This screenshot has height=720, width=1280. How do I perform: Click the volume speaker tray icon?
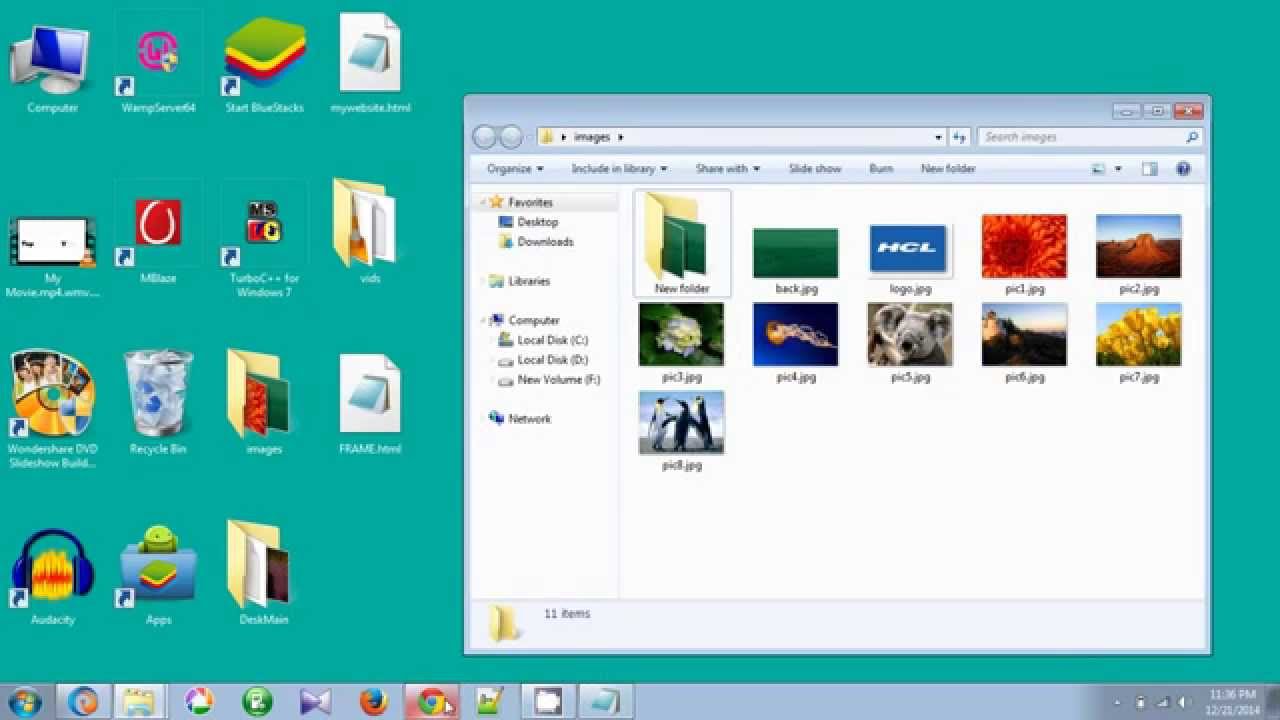point(1185,703)
